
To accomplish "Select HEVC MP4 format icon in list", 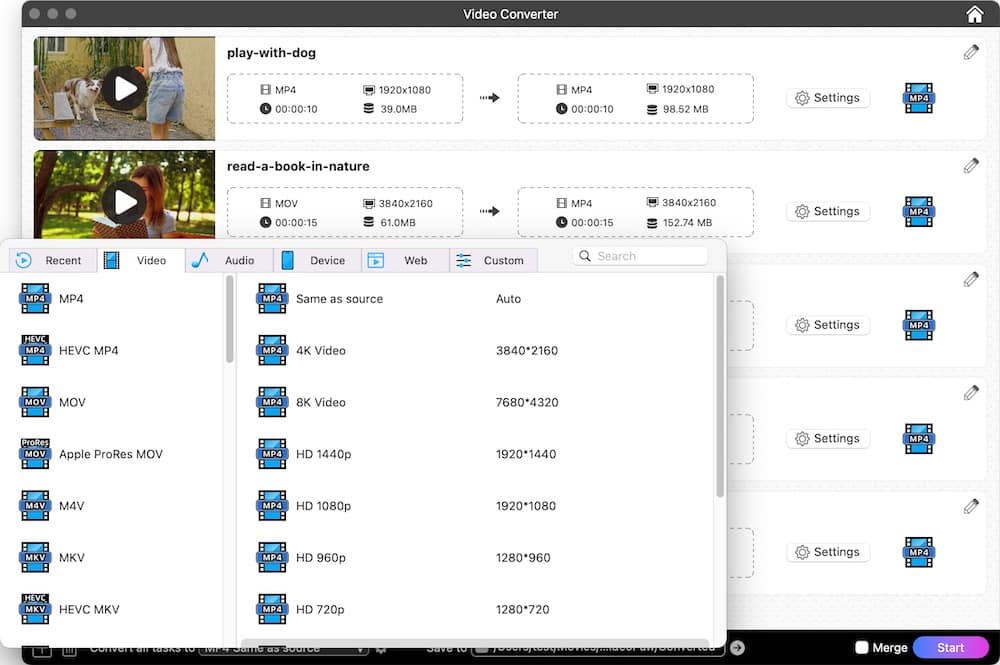I will coord(36,351).
